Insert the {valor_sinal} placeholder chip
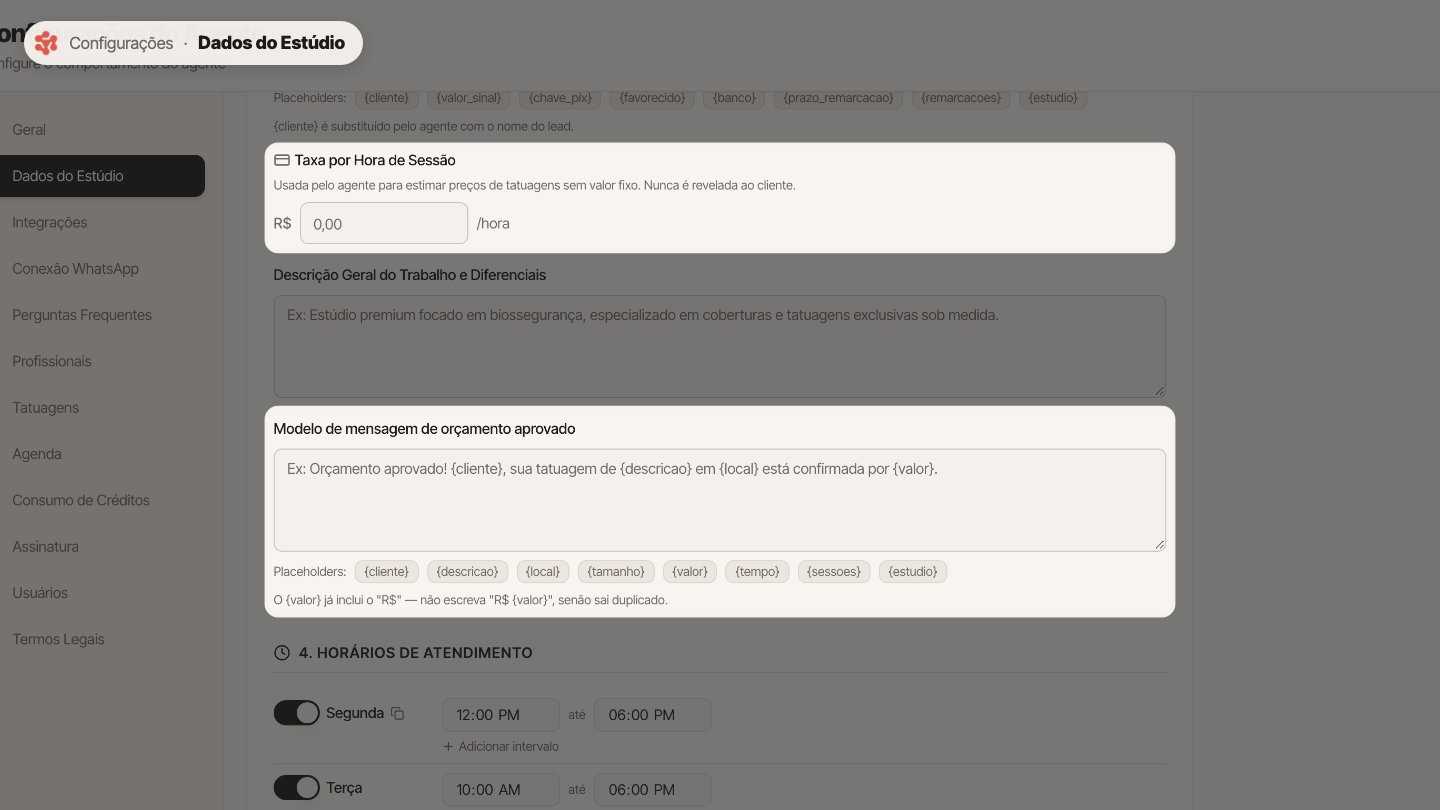The width and height of the screenshot is (1440, 810). tap(469, 98)
